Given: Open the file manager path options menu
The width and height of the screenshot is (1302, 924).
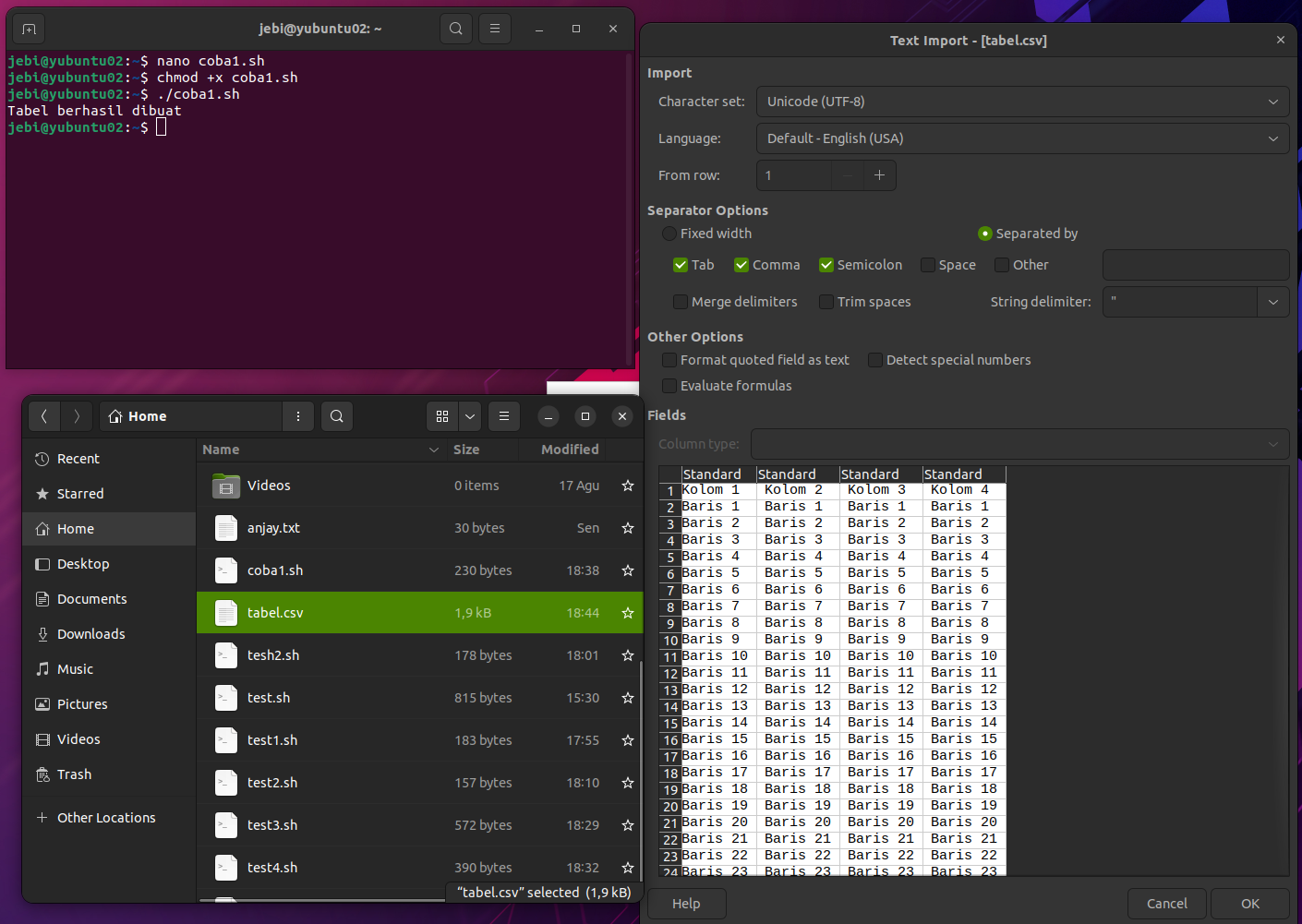Looking at the screenshot, I should coord(297,416).
